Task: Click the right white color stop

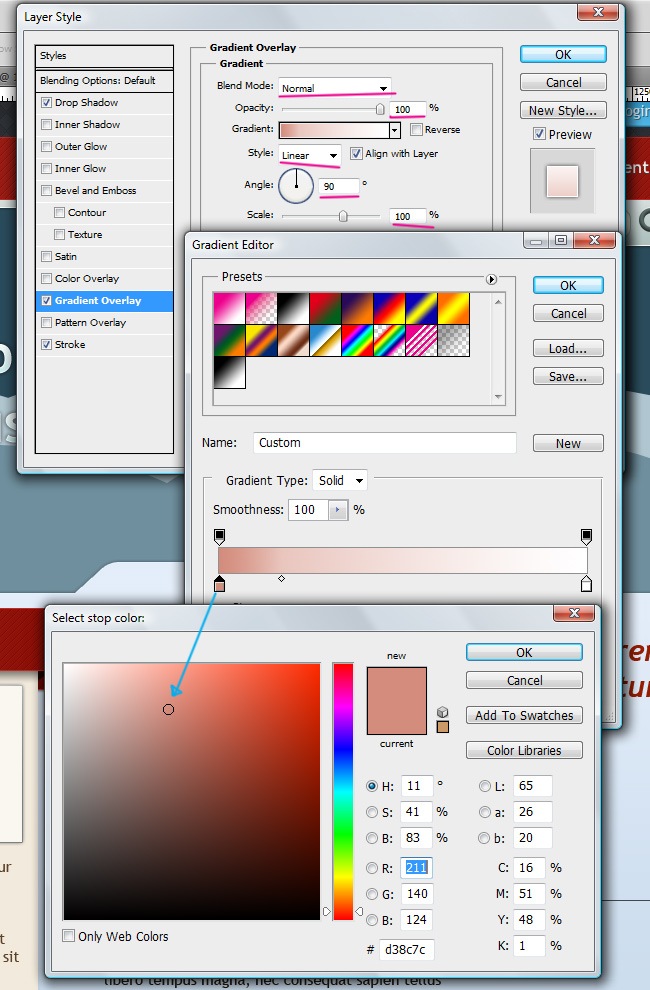Action: pyautogui.click(x=586, y=584)
